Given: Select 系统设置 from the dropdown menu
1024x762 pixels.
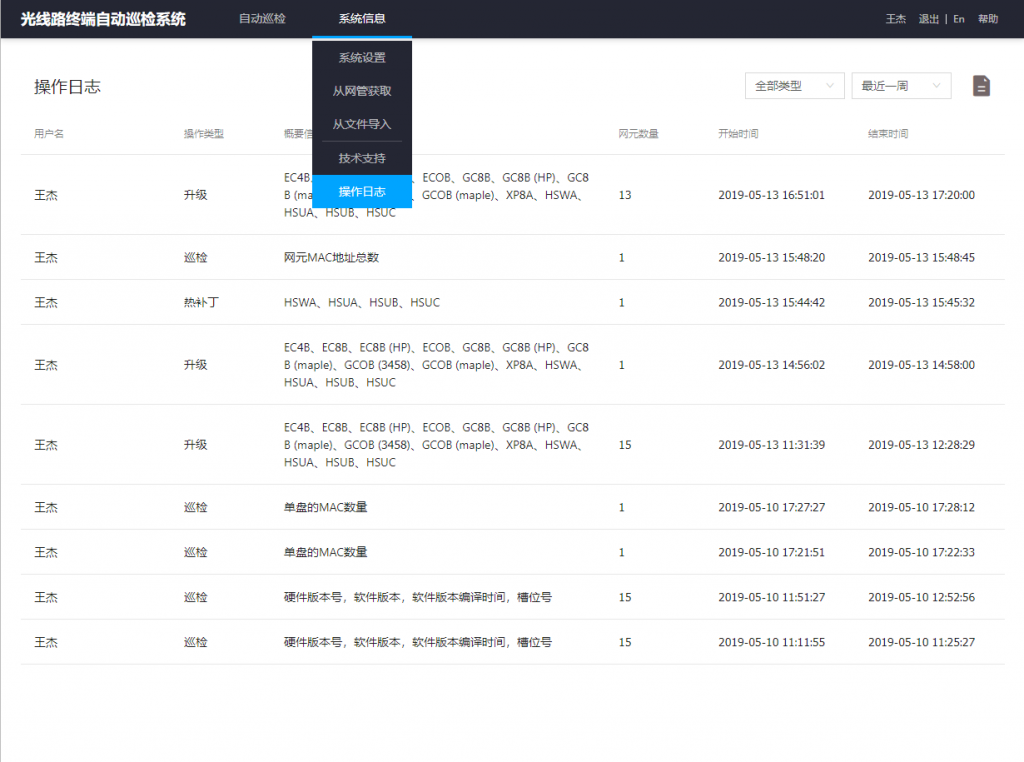Looking at the screenshot, I should click(x=362, y=58).
